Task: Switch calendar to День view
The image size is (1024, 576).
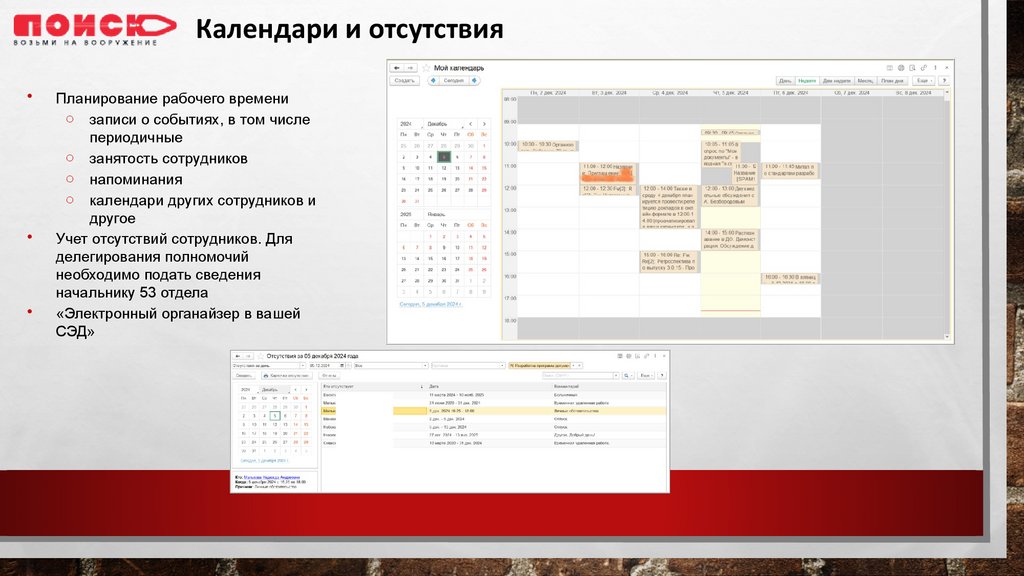Action: coord(785,81)
